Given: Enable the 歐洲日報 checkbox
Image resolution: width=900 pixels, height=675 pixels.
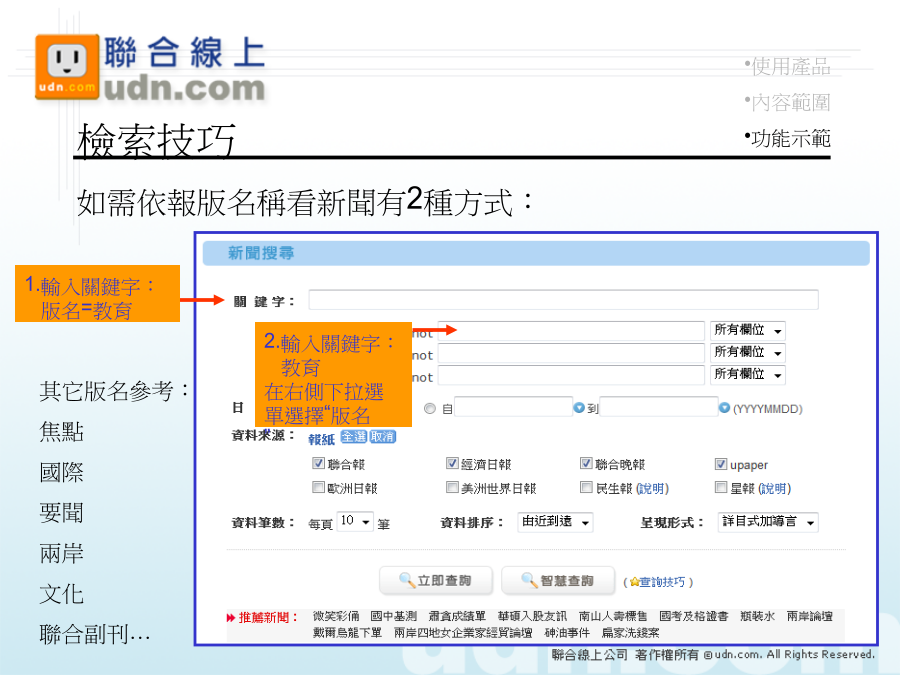Looking at the screenshot, I should tap(318, 487).
